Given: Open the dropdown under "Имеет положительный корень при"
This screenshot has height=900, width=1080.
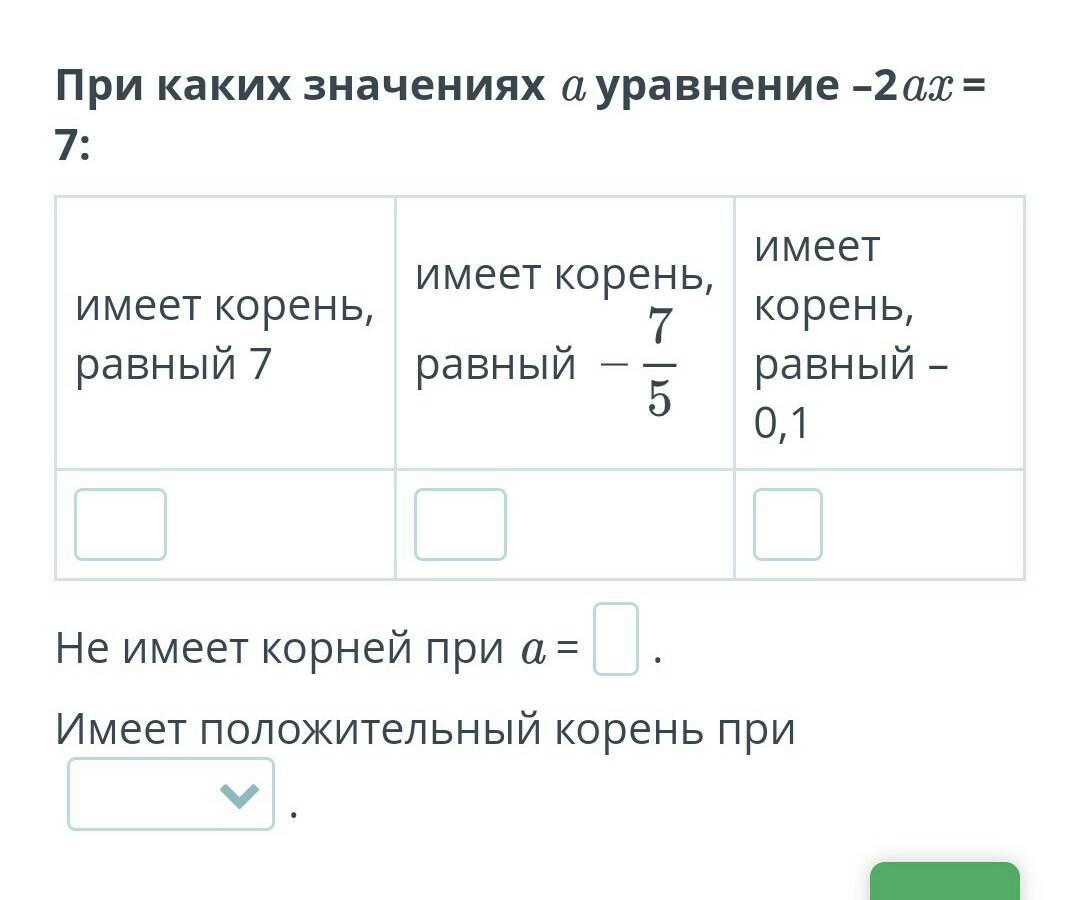Looking at the screenshot, I should [x=171, y=794].
